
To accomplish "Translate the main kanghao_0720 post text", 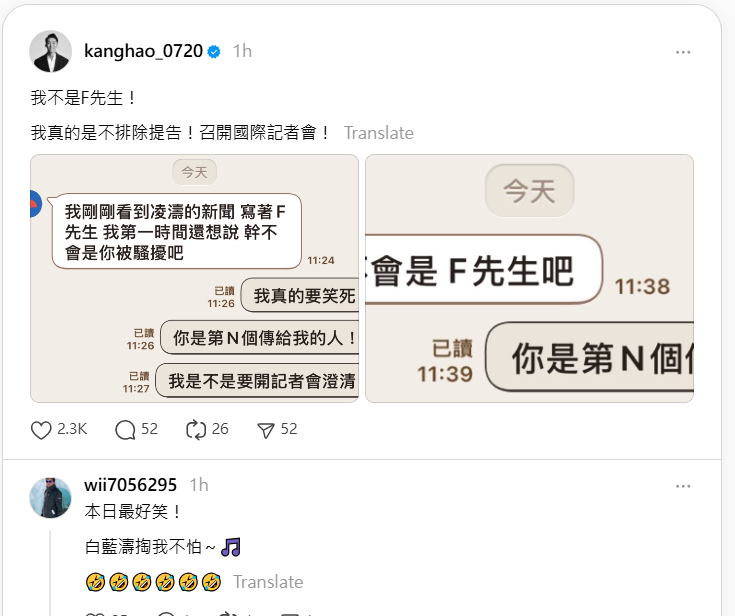I will [x=379, y=133].
